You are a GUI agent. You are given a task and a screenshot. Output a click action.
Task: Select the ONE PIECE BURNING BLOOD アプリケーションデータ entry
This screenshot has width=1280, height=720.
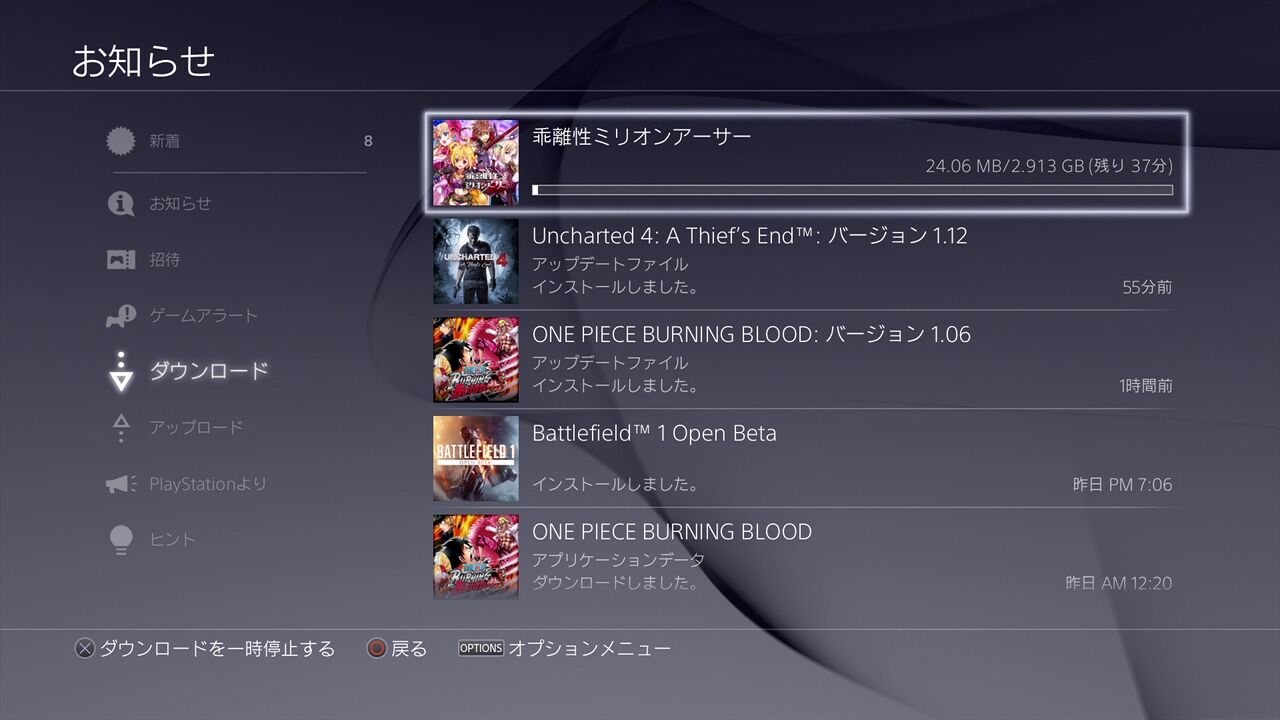click(x=803, y=556)
